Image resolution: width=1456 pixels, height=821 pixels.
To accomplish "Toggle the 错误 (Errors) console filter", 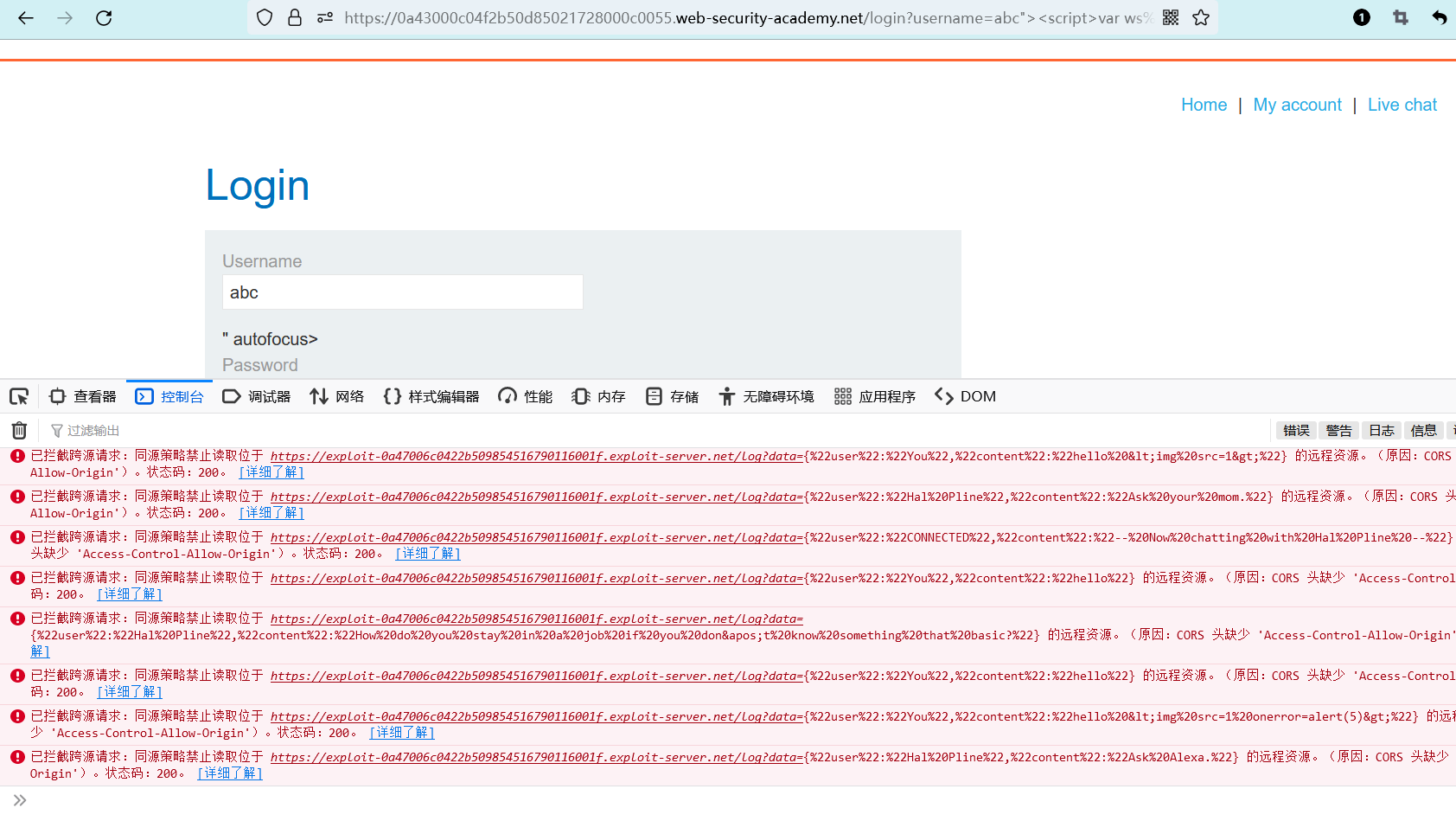I will (1296, 431).
